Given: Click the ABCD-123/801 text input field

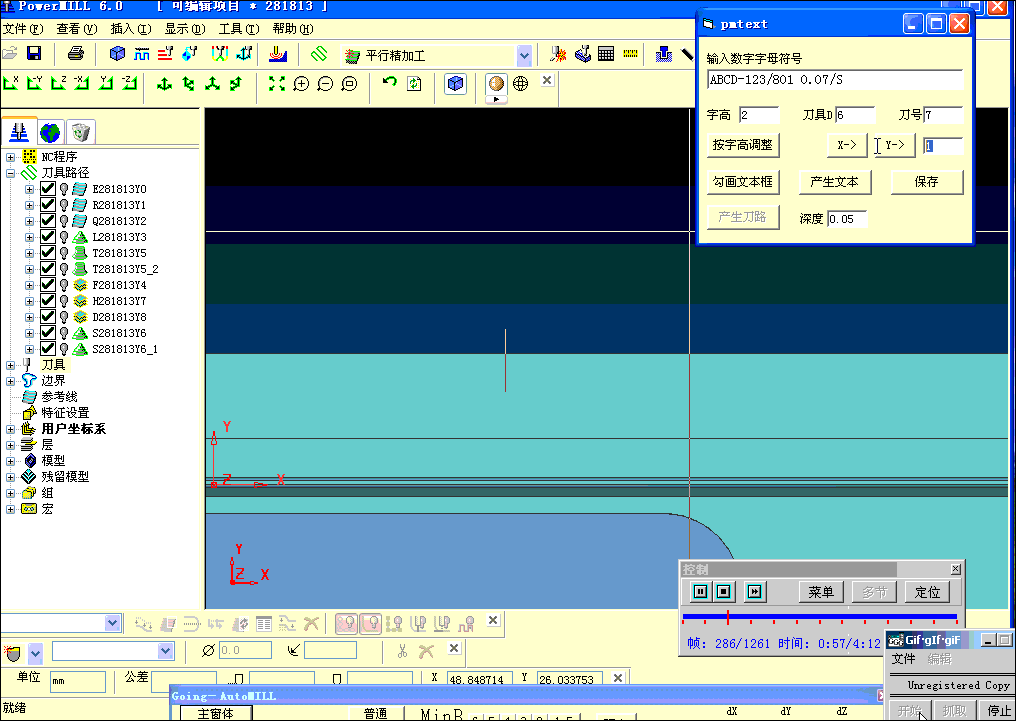Looking at the screenshot, I should (x=835, y=79).
